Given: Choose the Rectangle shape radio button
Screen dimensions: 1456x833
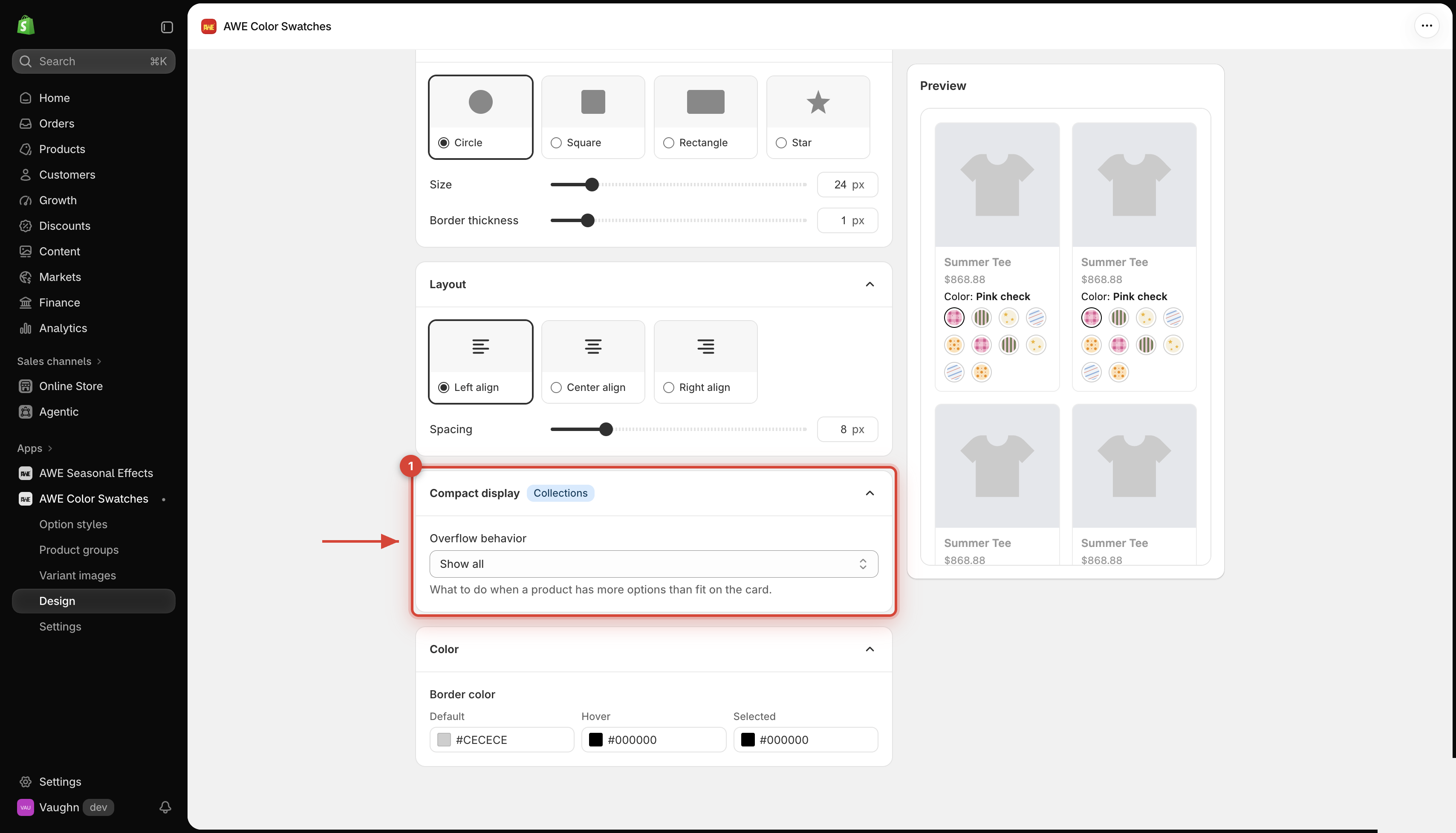Looking at the screenshot, I should 668,142.
